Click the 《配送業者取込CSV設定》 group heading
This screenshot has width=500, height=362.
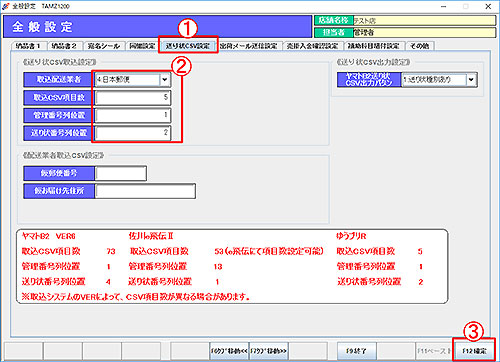tap(63, 155)
